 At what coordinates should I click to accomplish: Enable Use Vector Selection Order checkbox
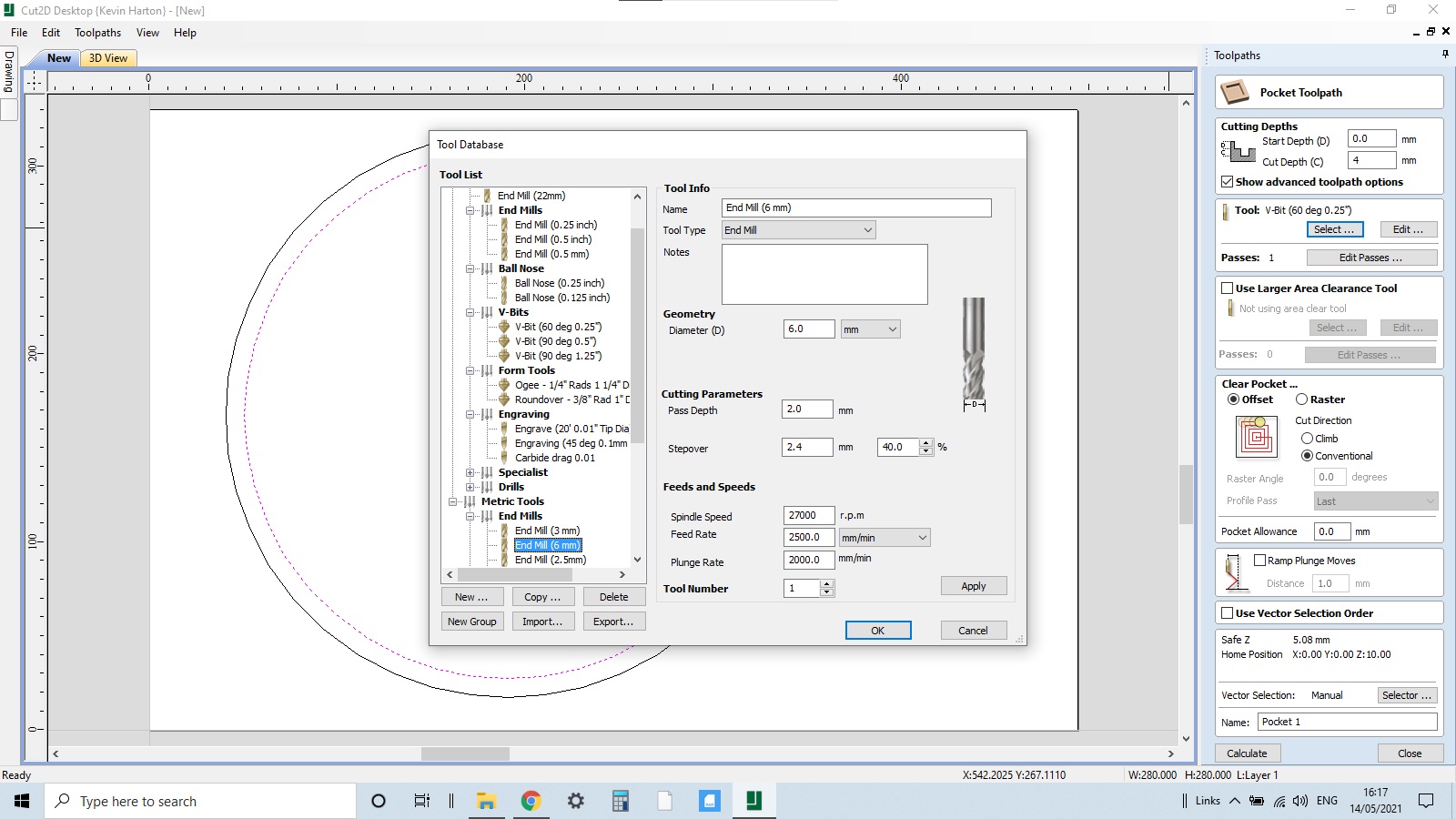coord(1227,613)
